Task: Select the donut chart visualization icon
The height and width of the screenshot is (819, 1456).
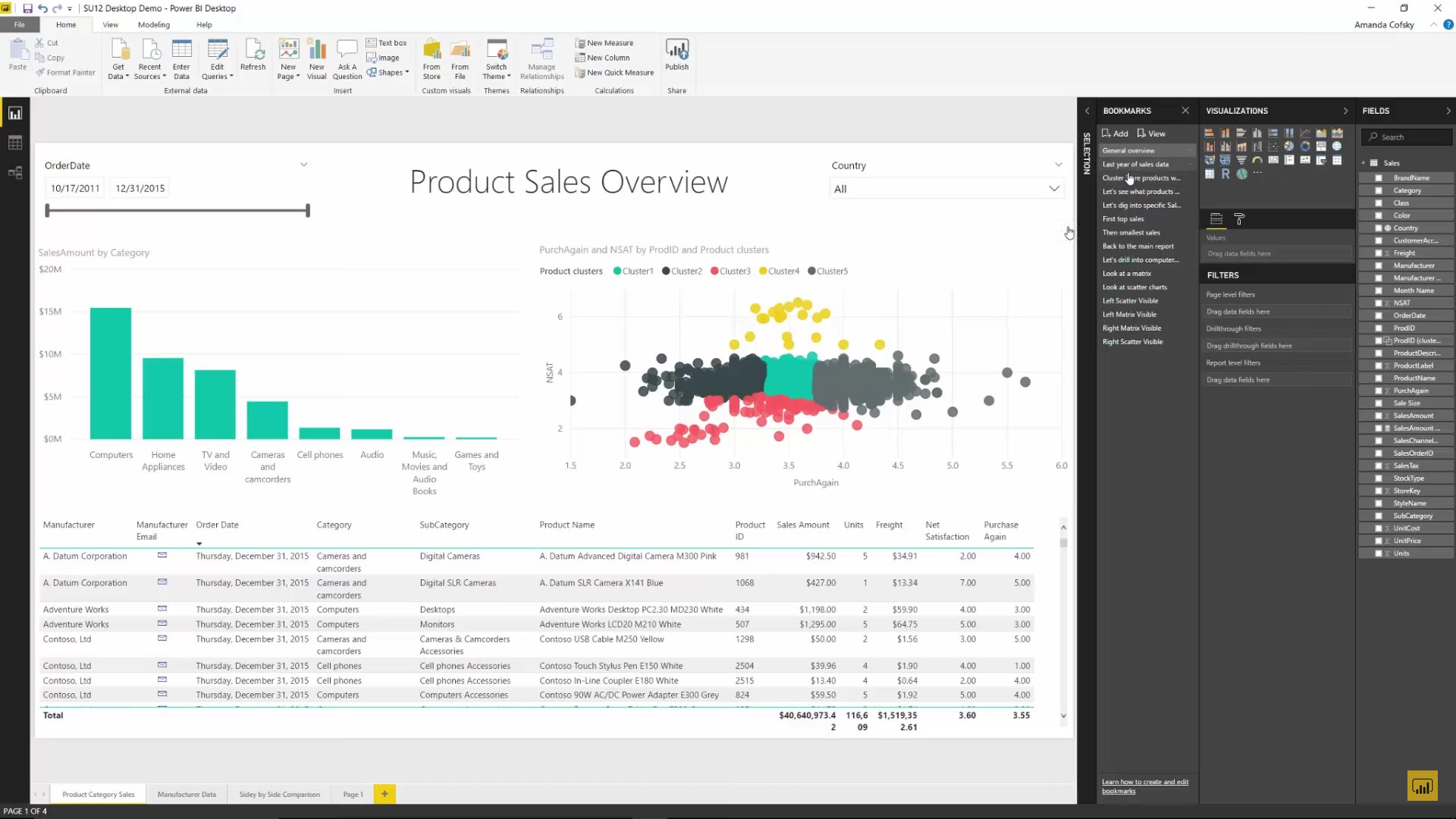Action: click(x=1305, y=146)
